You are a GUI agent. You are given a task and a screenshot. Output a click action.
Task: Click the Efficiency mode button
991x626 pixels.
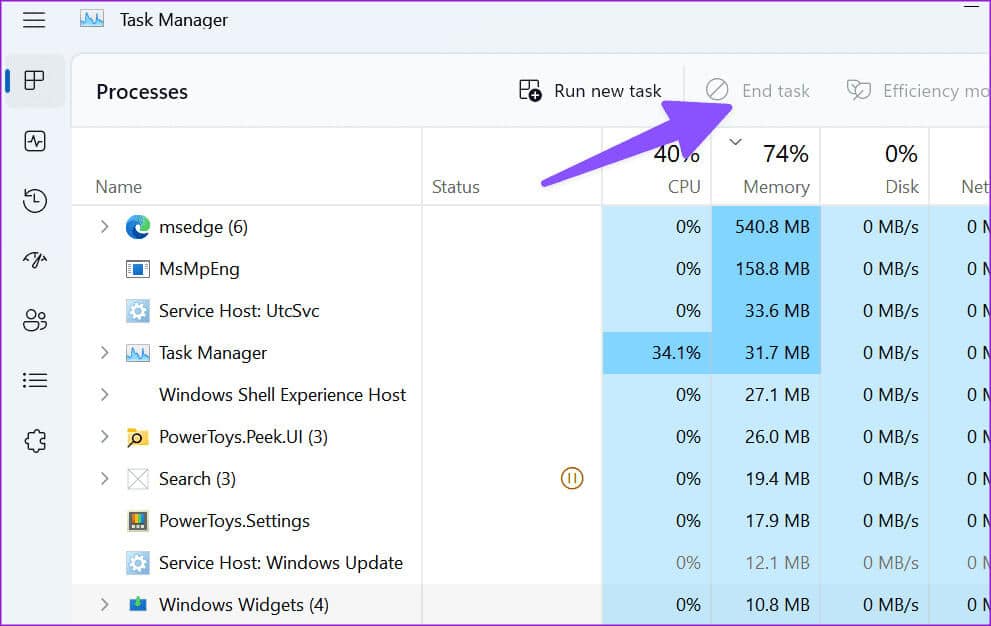[918, 90]
